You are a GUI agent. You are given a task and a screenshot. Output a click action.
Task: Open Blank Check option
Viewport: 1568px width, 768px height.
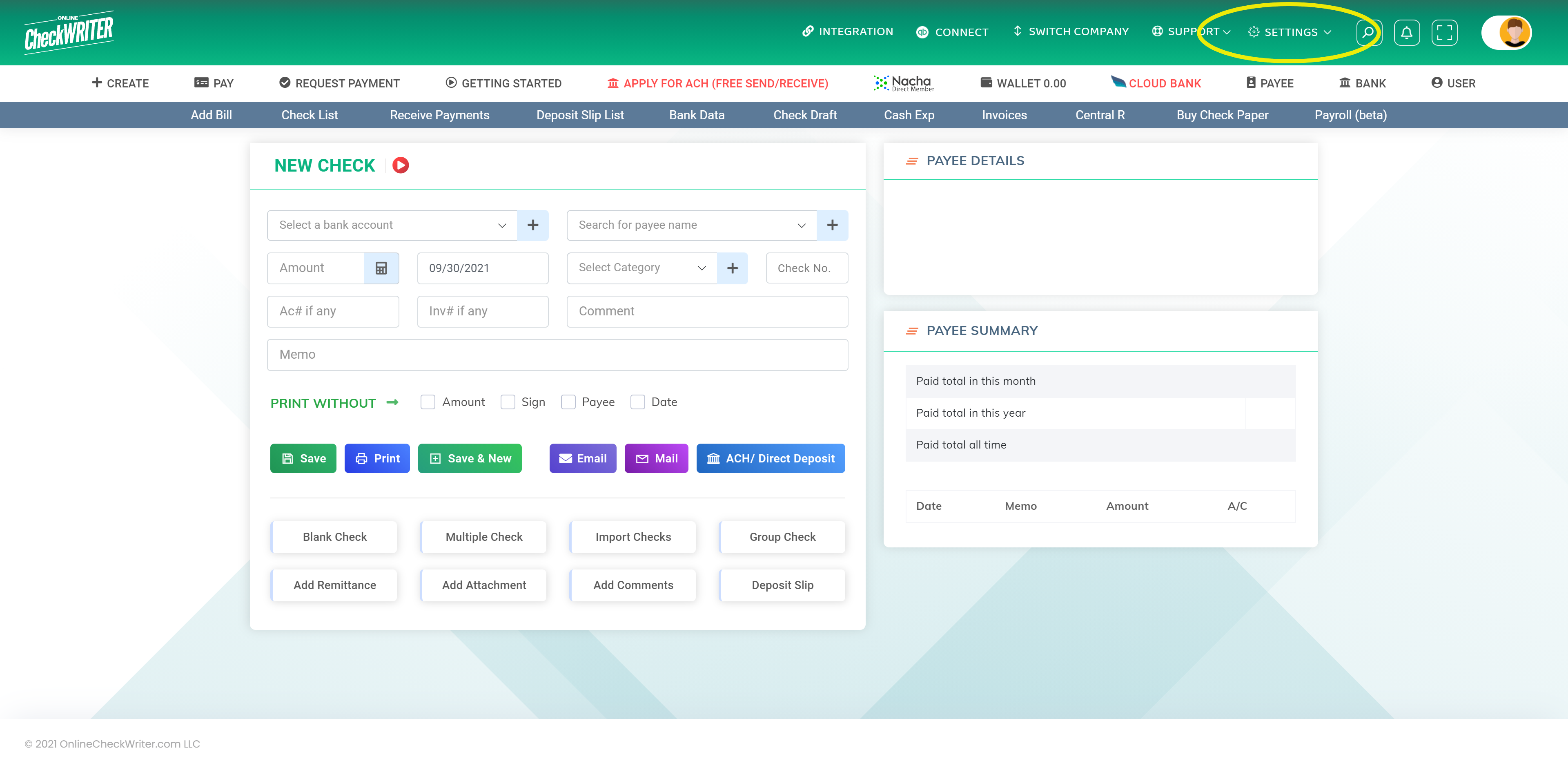pos(334,536)
